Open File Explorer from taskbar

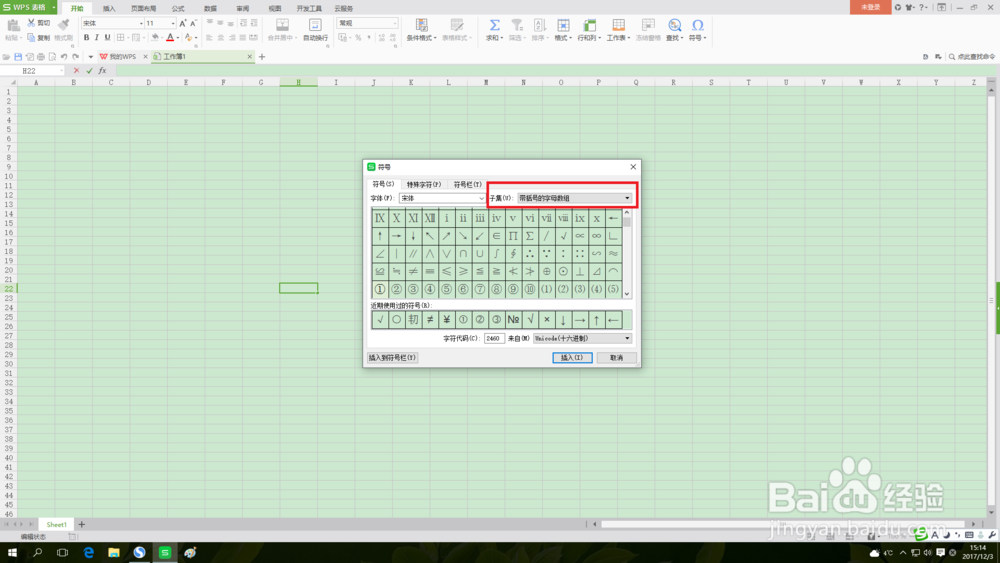click(114, 552)
